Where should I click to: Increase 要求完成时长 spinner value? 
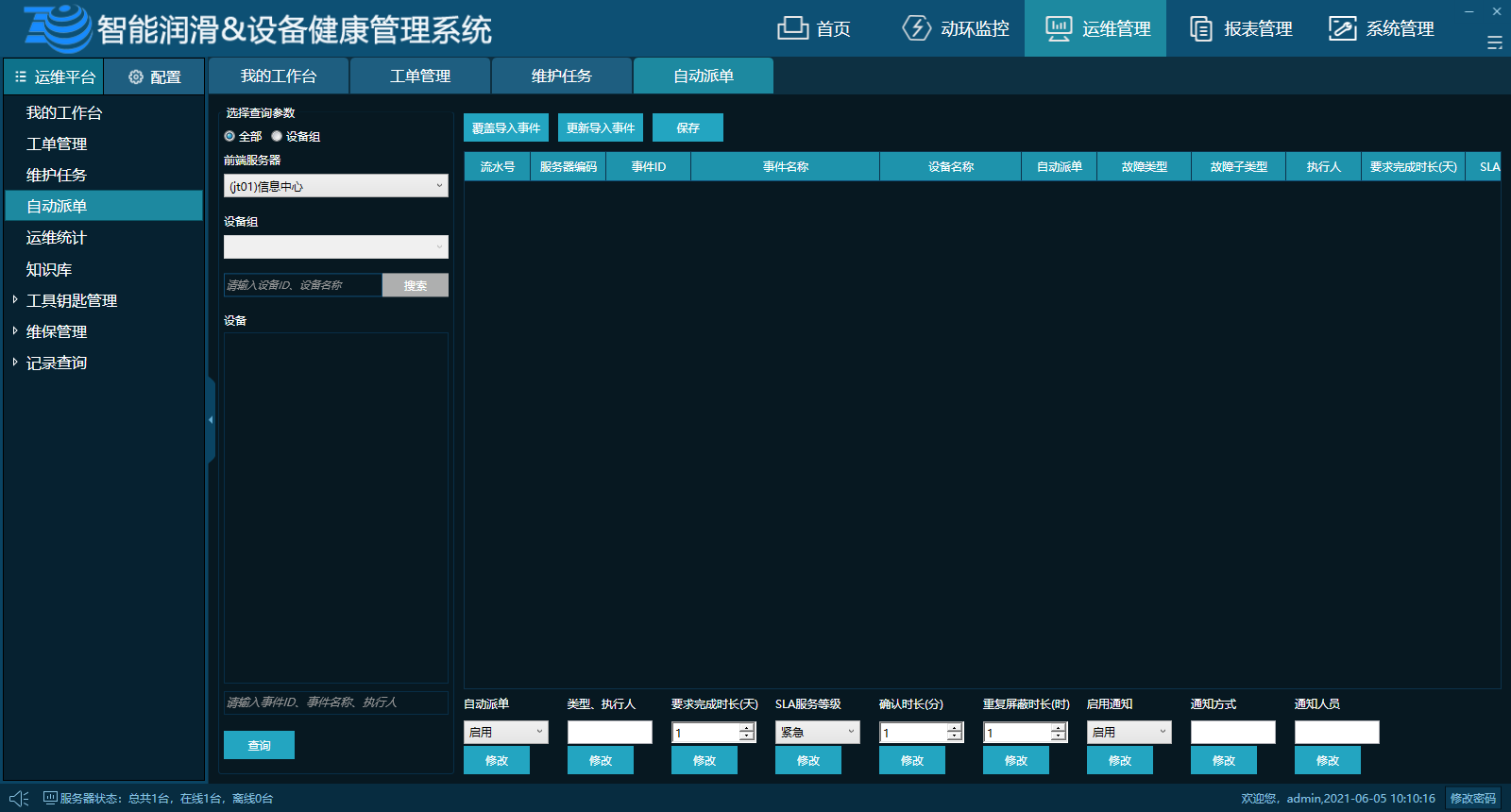pyautogui.click(x=747, y=728)
